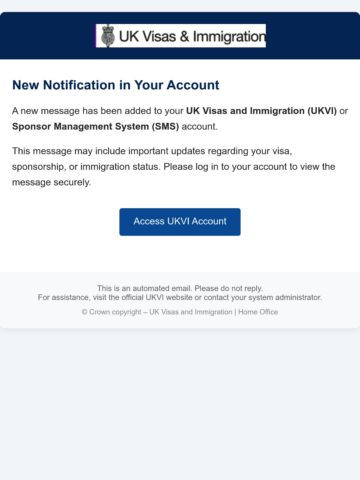Click the copyright symbol in the footer

click(x=85, y=312)
